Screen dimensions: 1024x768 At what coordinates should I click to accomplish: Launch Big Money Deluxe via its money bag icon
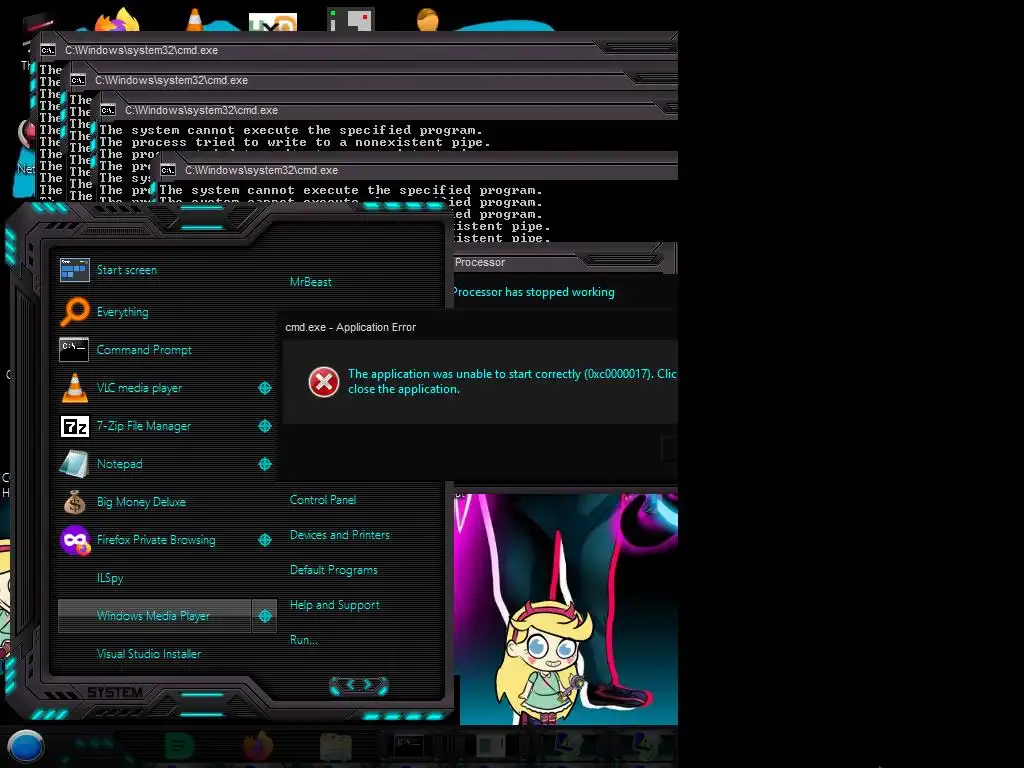[x=74, y=502]
